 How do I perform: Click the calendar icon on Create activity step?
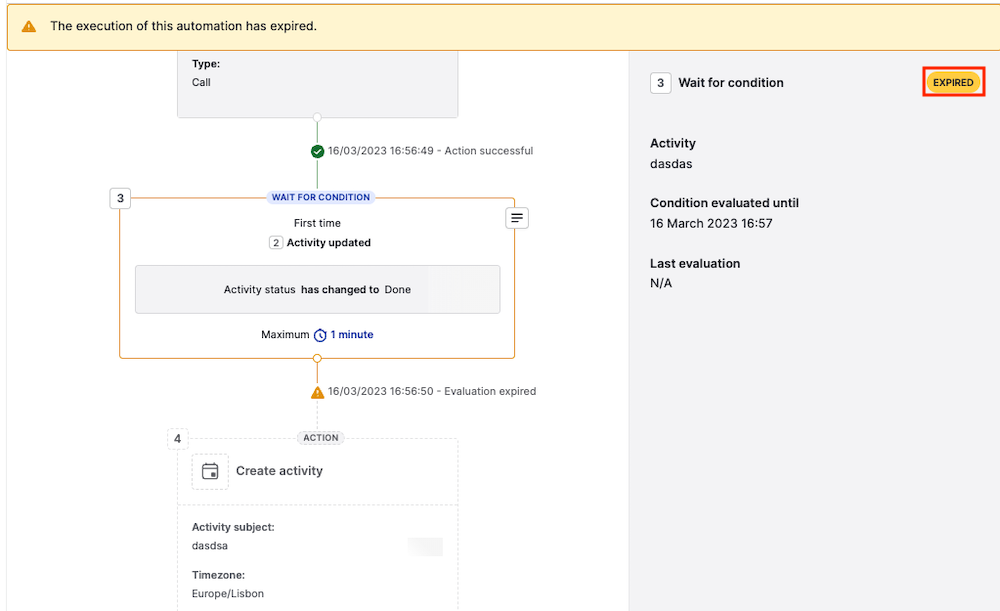coord(209,470)
